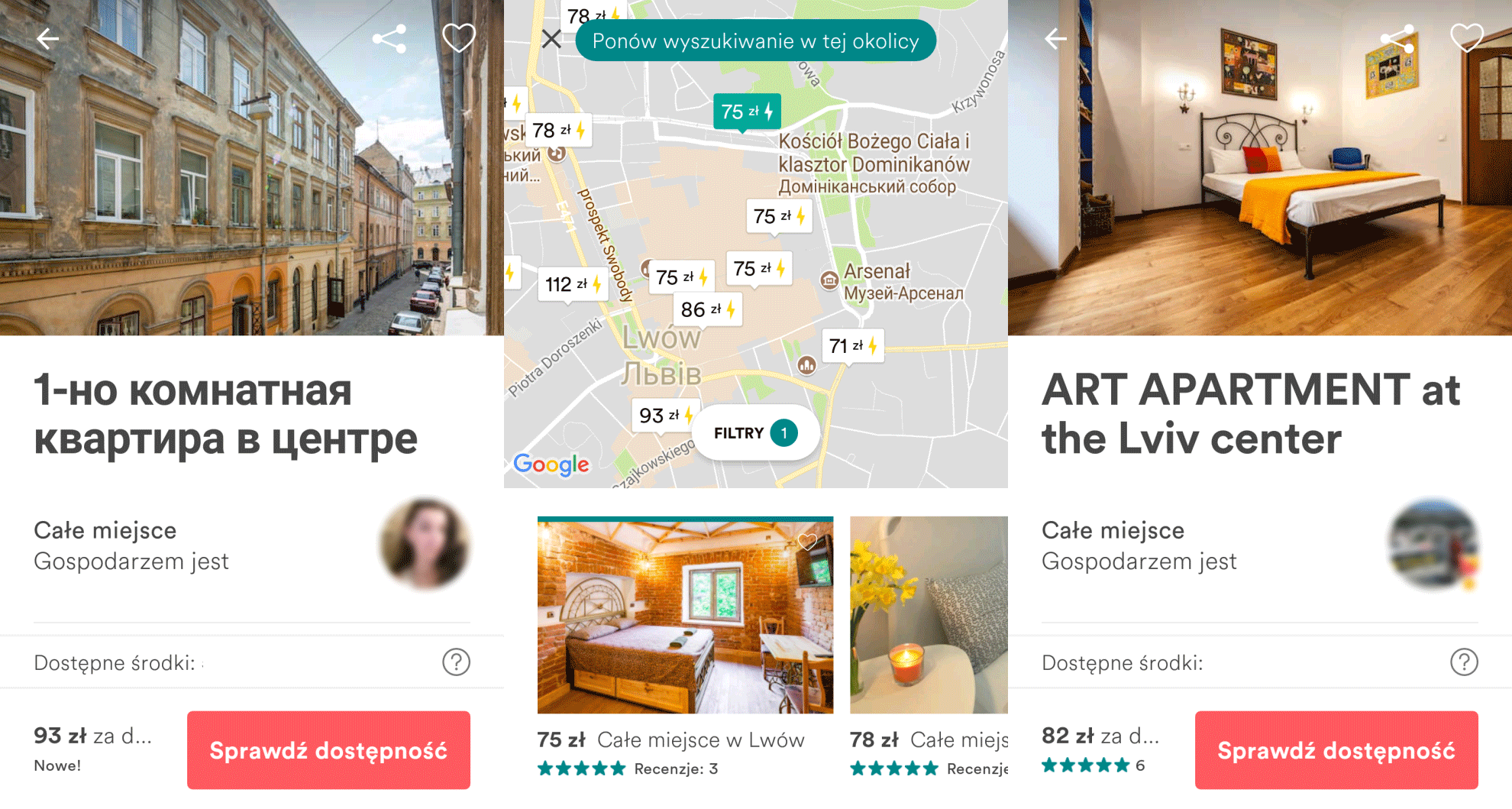The image size is (1512, 809).
Task: Open the Arsenał museum map icon
Action: coord(829,280)
